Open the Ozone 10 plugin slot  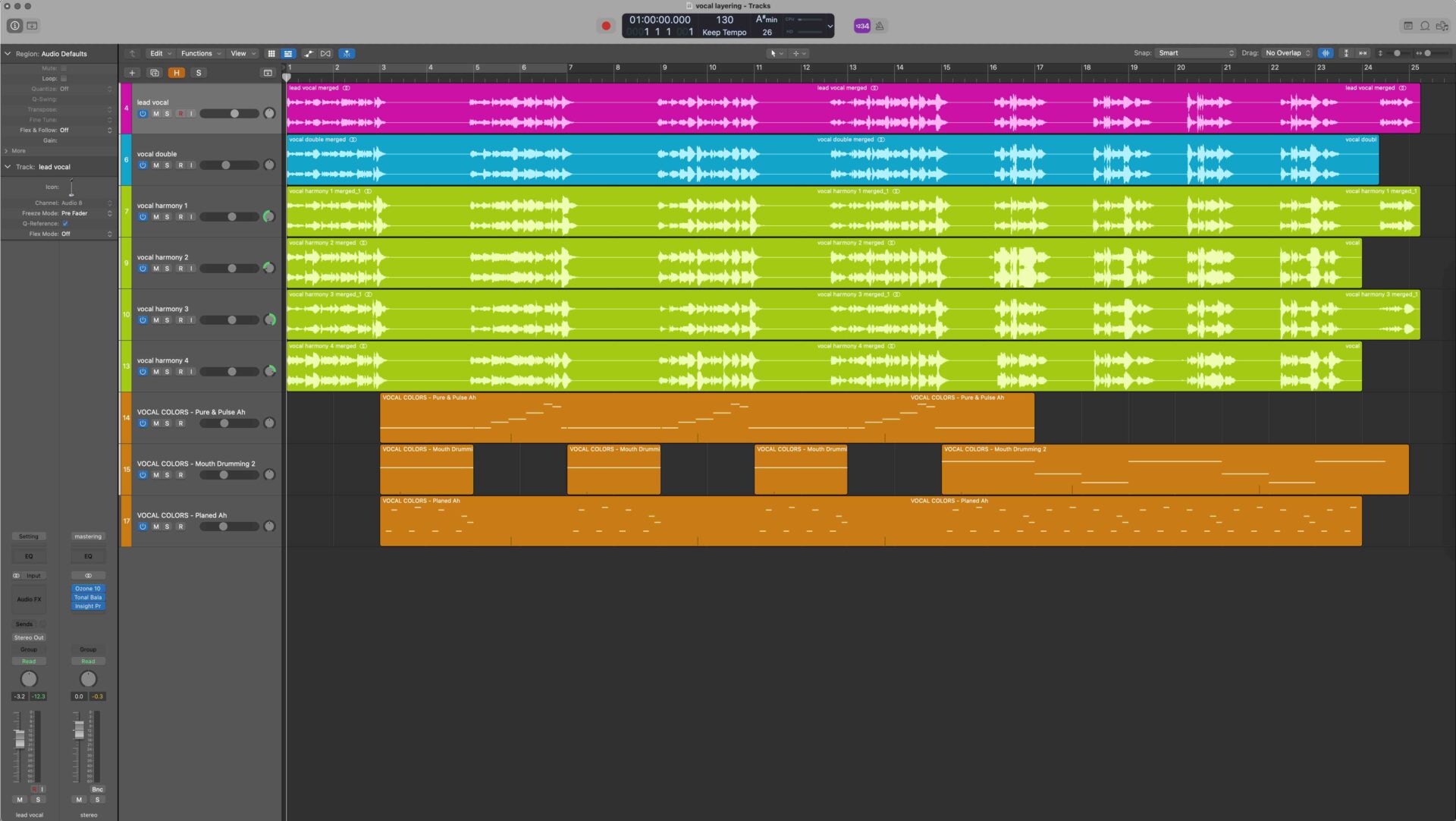click(88, 588)
